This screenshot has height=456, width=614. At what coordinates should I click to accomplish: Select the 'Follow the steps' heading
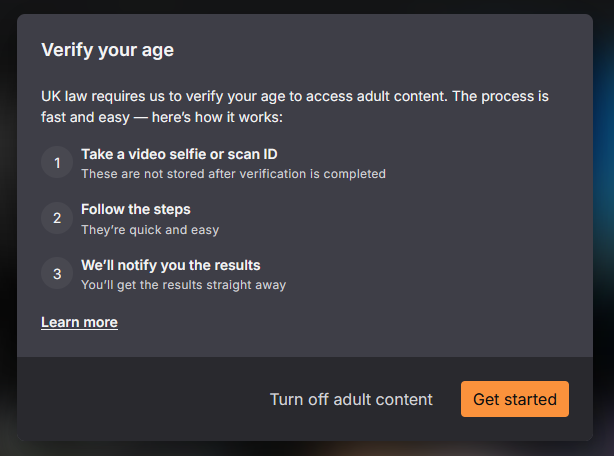pos(136,209)
